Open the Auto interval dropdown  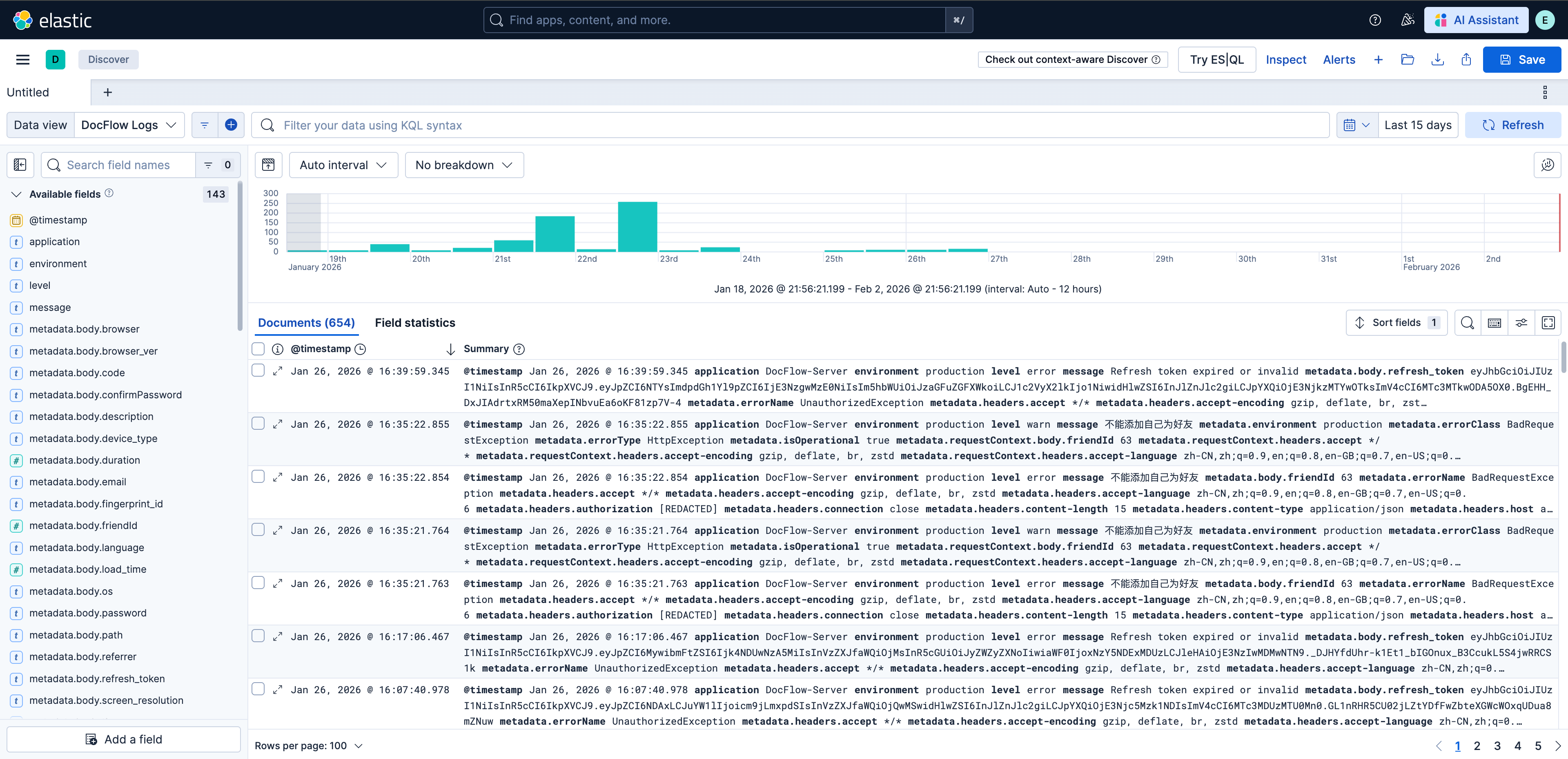point(343,165)
